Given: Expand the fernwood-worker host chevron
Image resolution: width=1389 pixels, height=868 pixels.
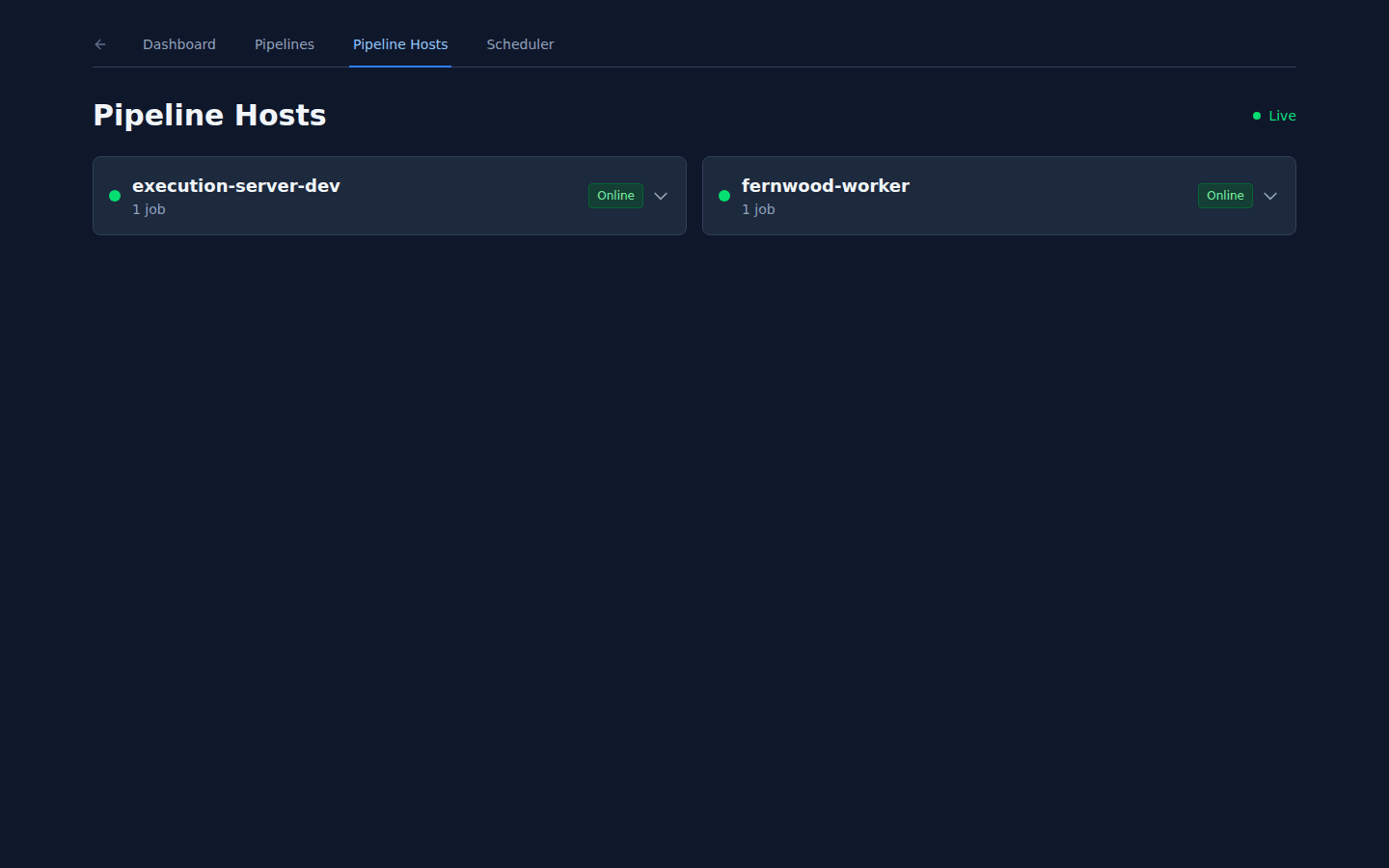Looking at the screenshot, I should 1270,196.
